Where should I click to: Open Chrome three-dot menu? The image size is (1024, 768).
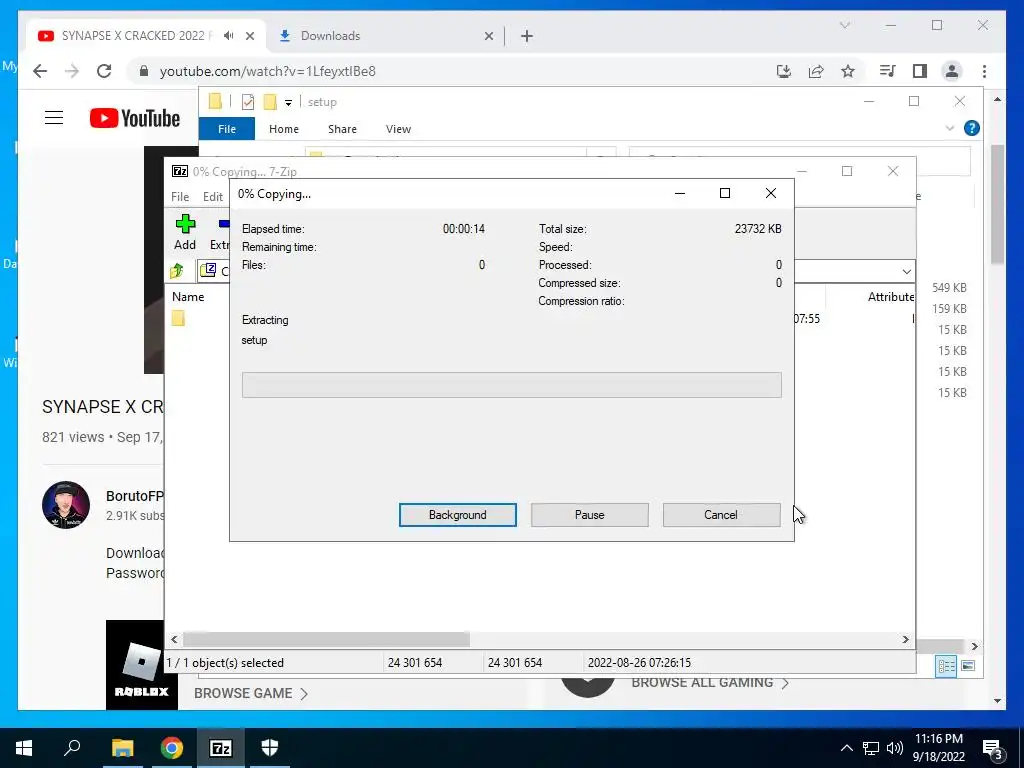tap(984, 71)
